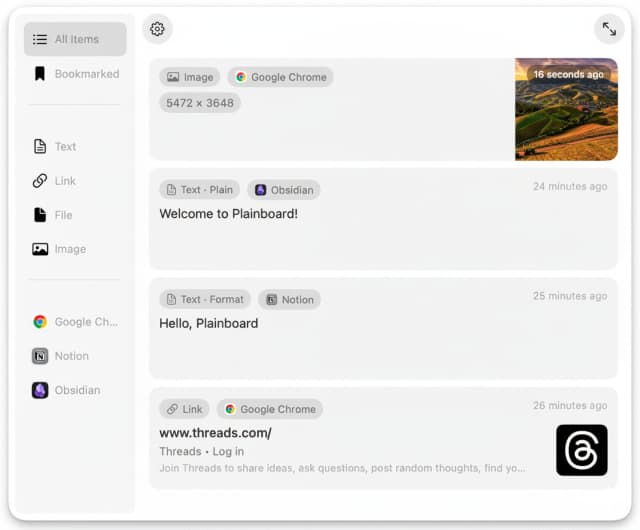Click the Link chain icon in sidebar
The image size is (640, 530).
(40, 180)
